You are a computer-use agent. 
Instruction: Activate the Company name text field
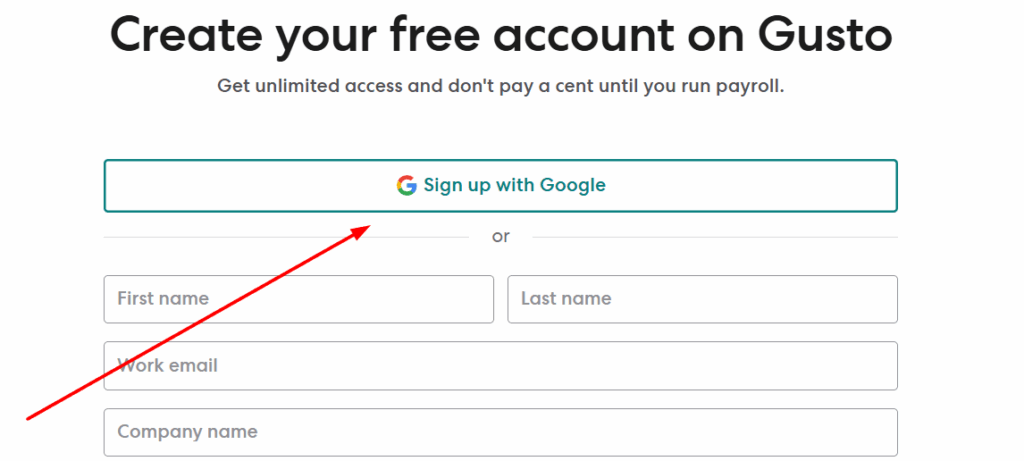click(x=500, y=432)
